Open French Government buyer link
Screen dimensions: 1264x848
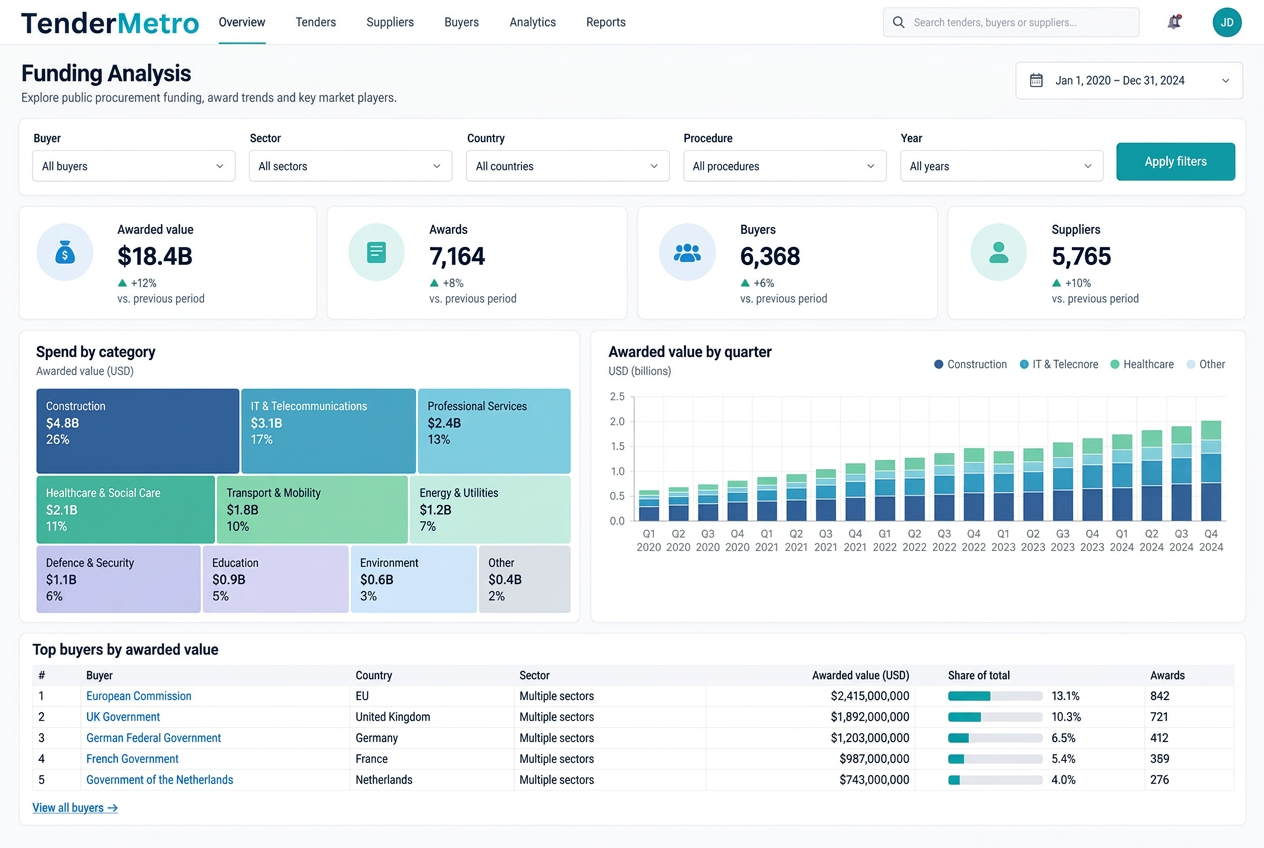click(133, 759)
